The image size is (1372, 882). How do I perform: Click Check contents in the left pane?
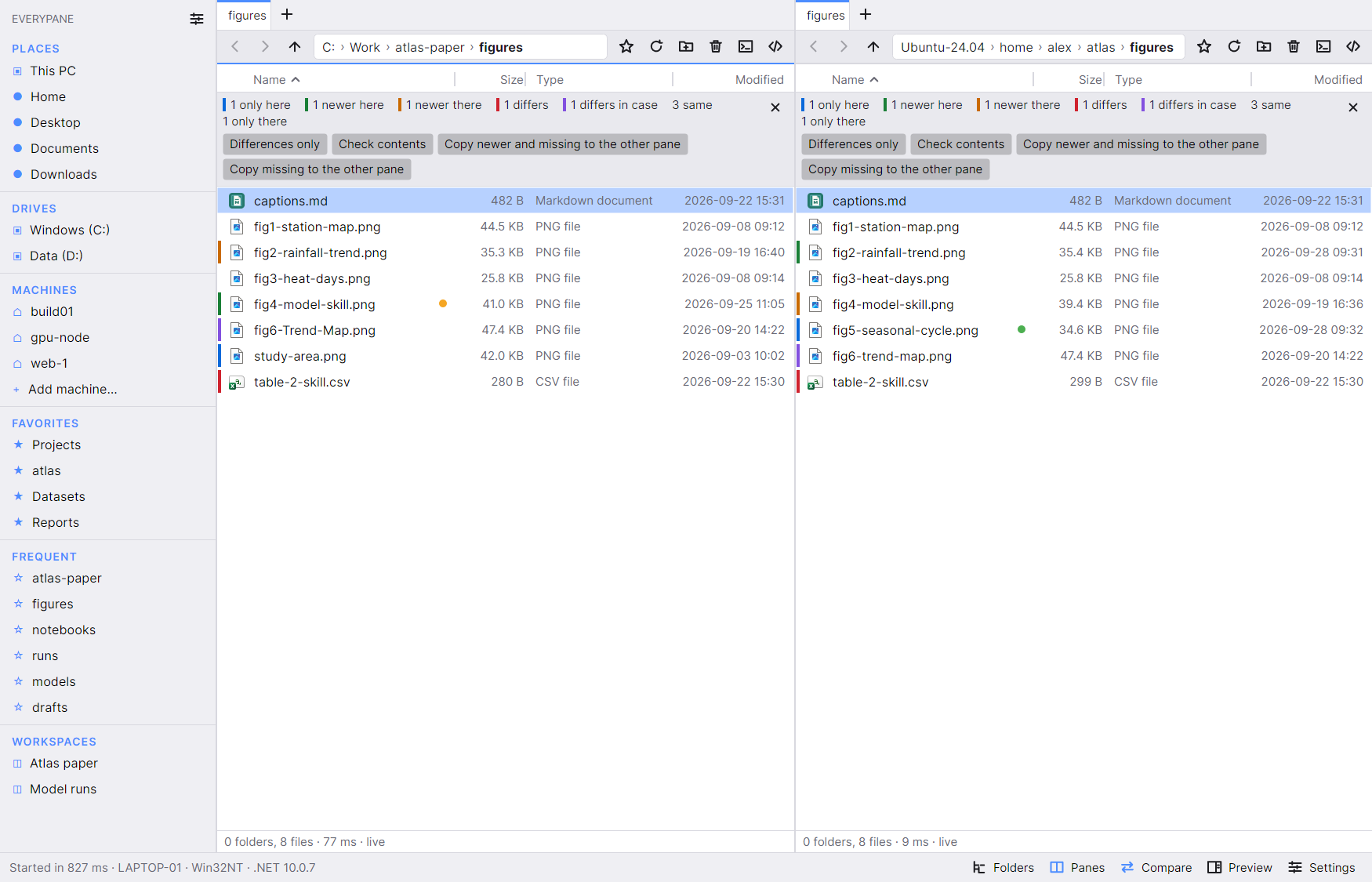coord(382,144)
